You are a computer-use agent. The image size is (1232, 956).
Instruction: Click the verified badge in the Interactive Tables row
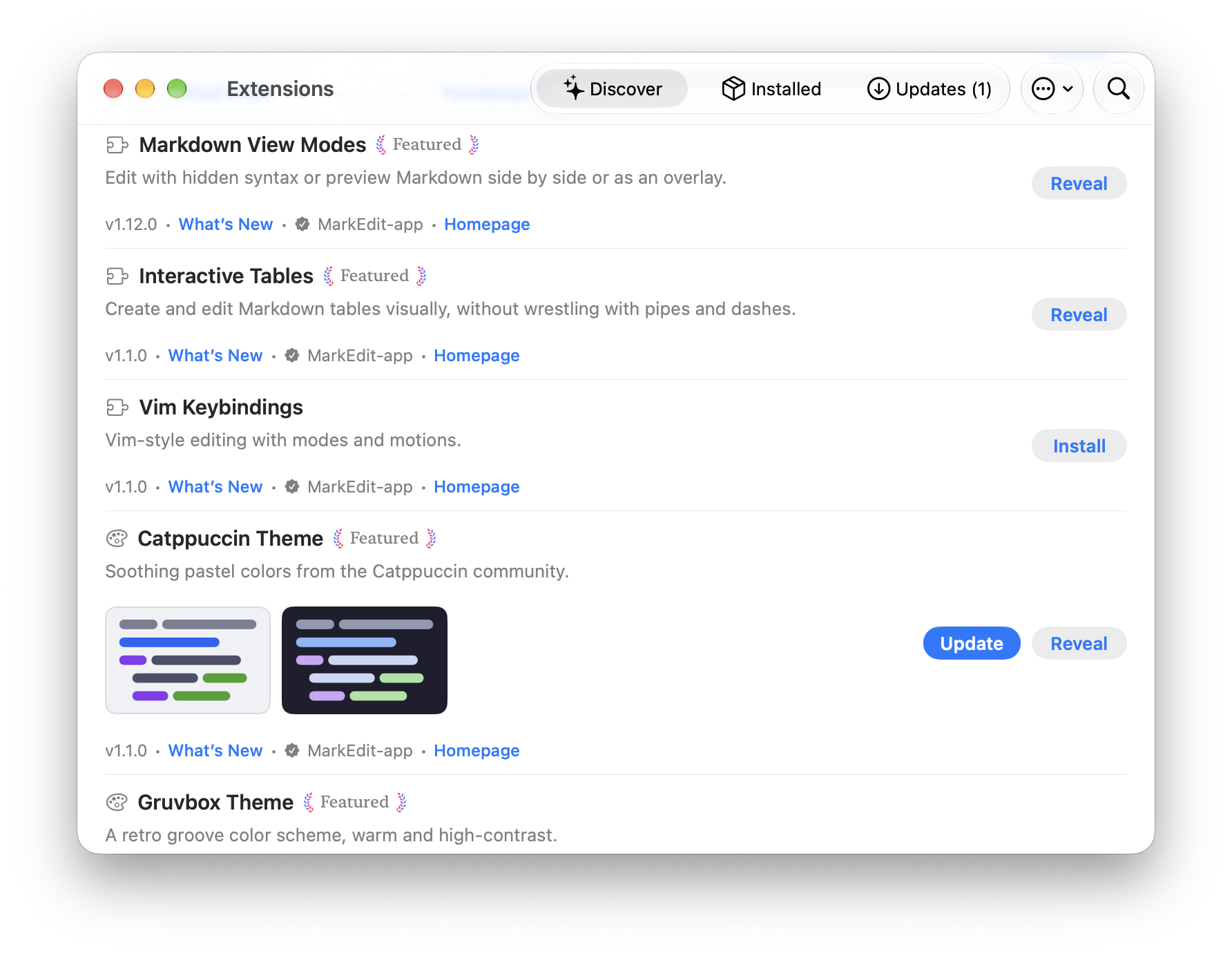pos(292,355)
